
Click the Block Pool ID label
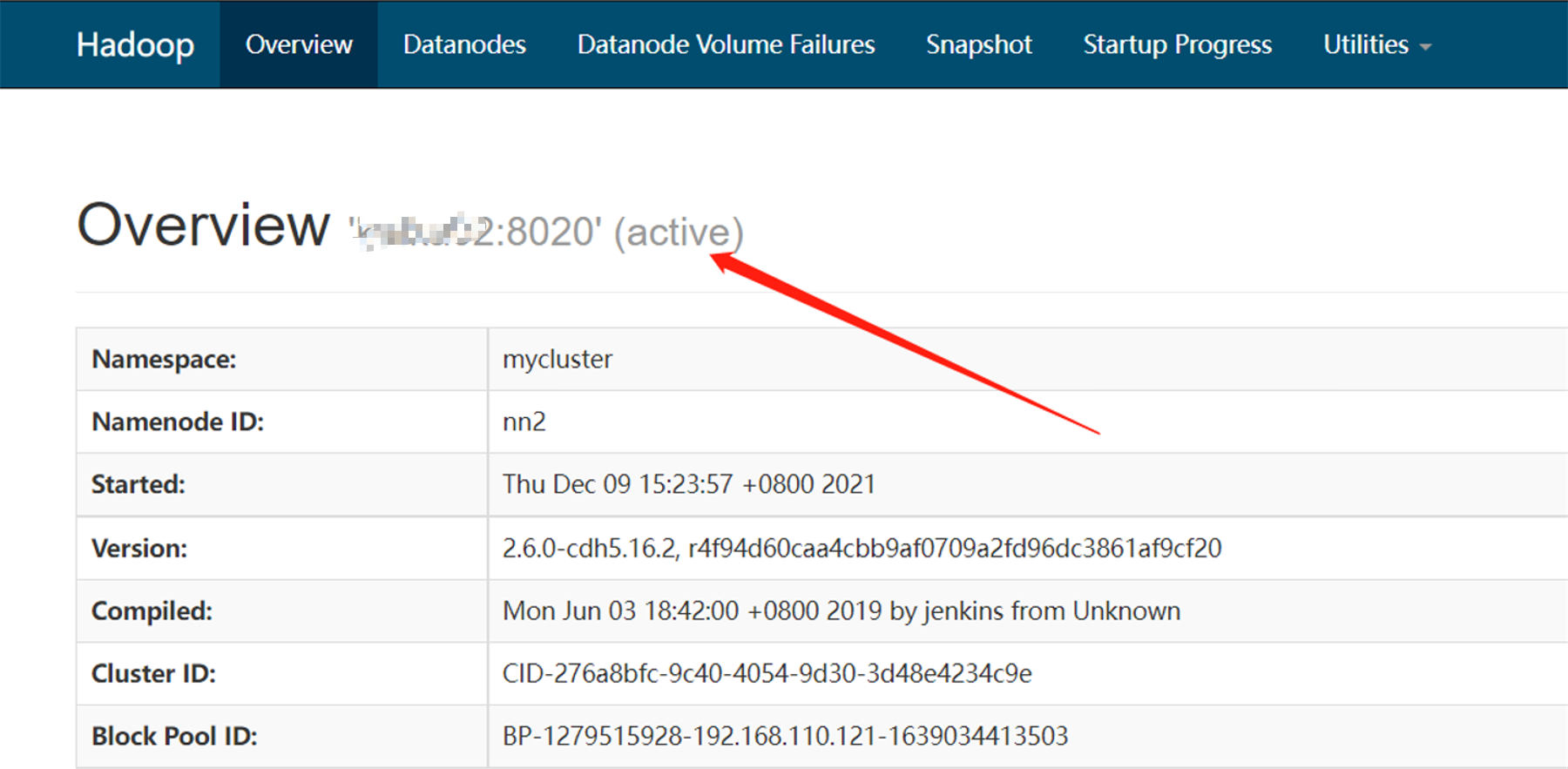tap(174, 736)
